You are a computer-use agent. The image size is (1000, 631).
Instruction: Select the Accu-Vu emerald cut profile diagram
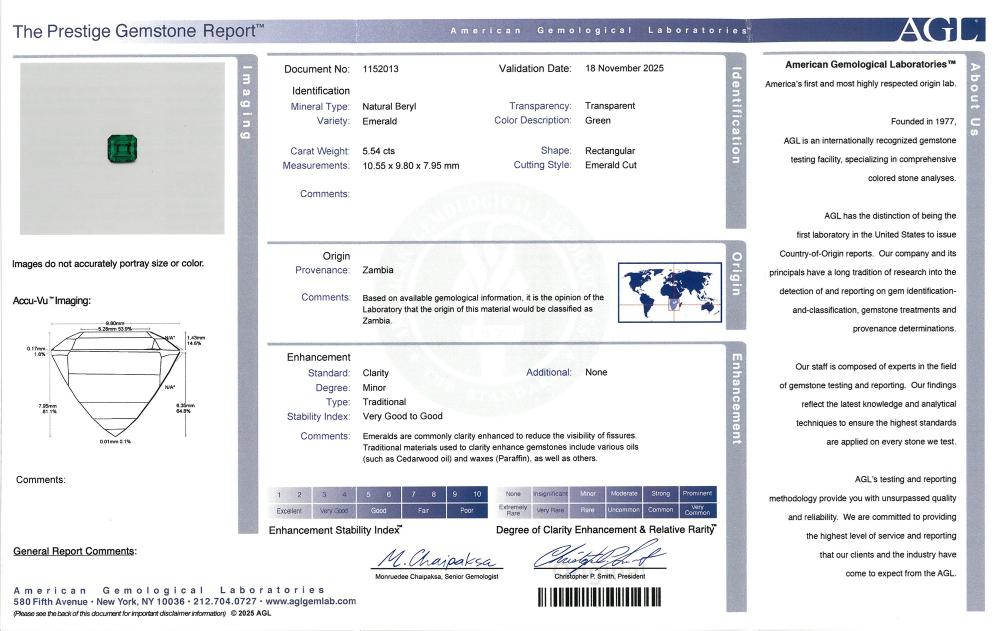pos(116,382)
